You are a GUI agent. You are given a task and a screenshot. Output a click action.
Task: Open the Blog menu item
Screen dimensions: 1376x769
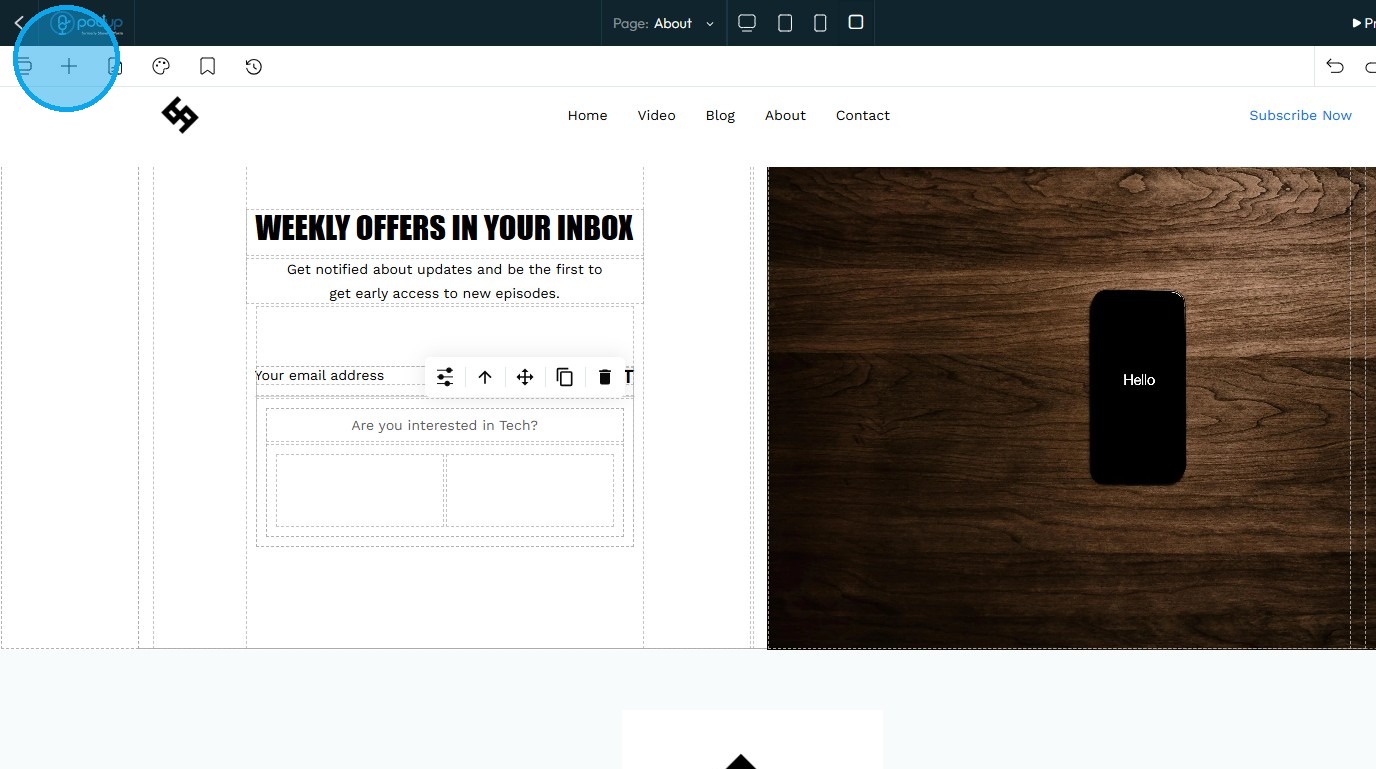pos(720,116)
